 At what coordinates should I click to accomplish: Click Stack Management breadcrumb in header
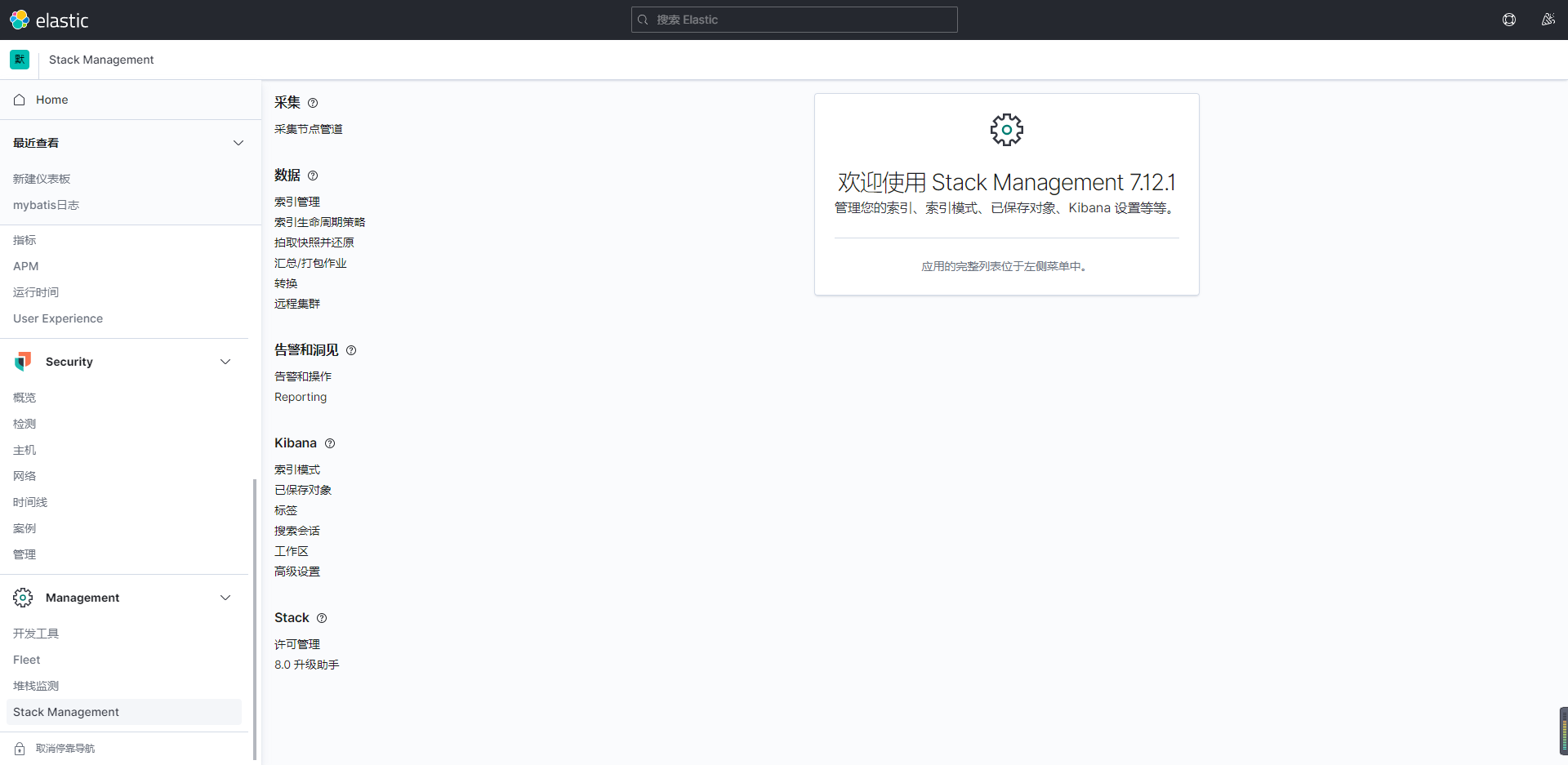(x=101, y=60)
